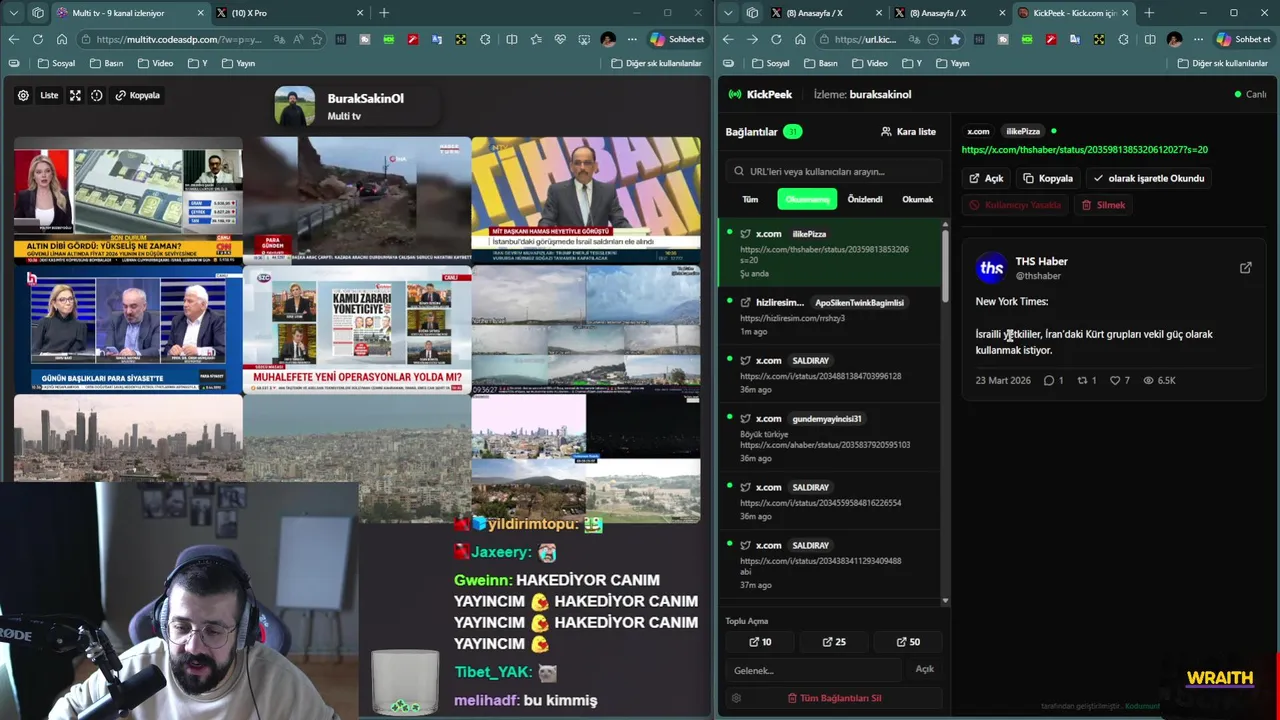Open Sosyal bookmarks folder in left browser

56,63
